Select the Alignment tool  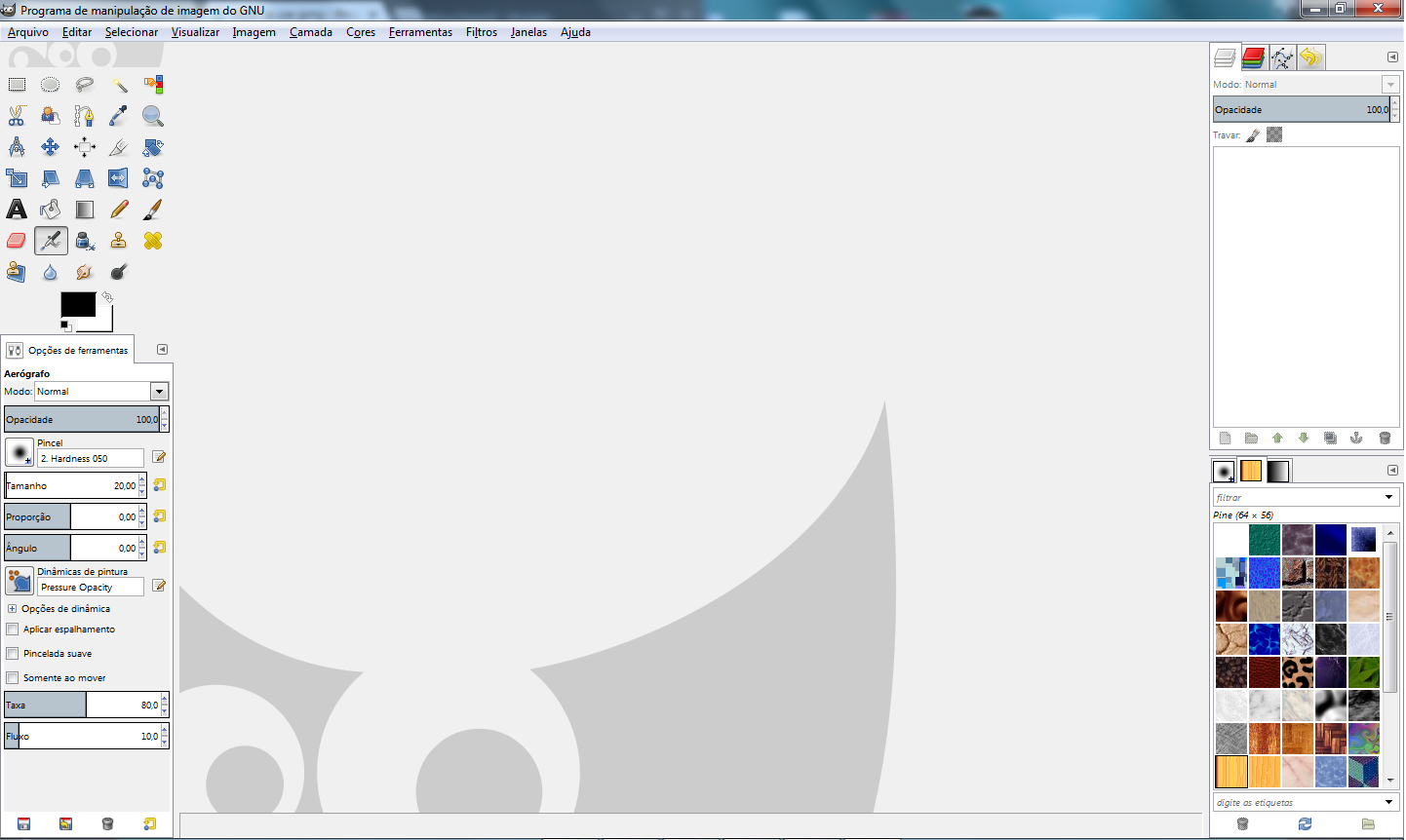coord(85,147)
